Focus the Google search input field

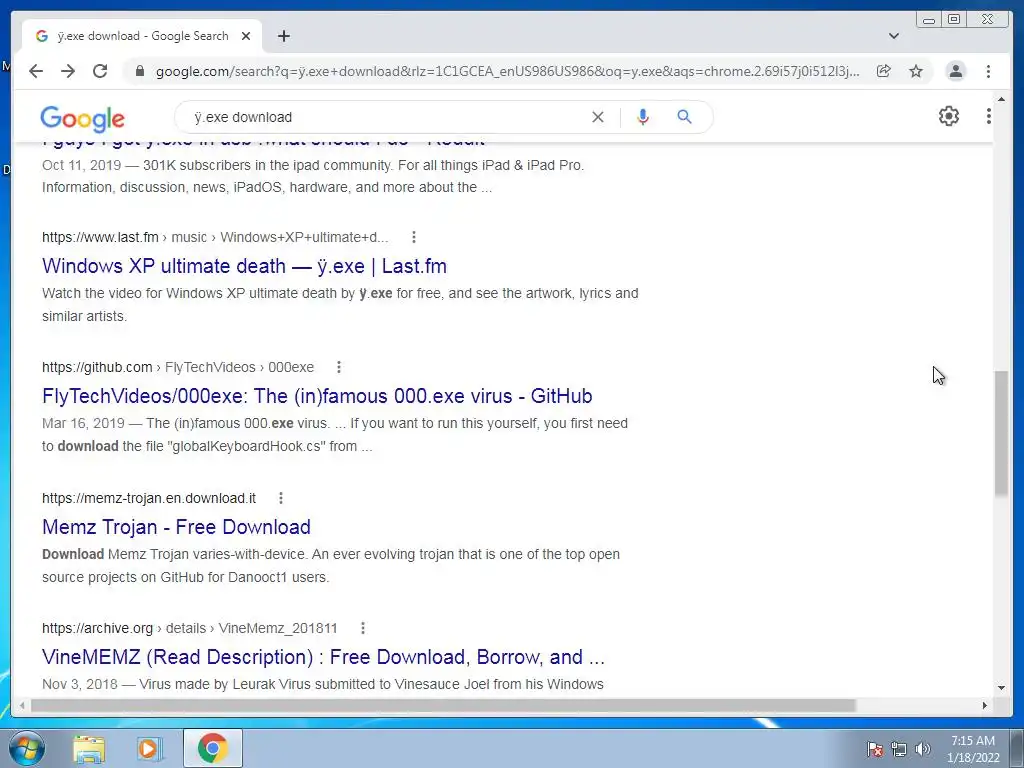tap(385, 118)
